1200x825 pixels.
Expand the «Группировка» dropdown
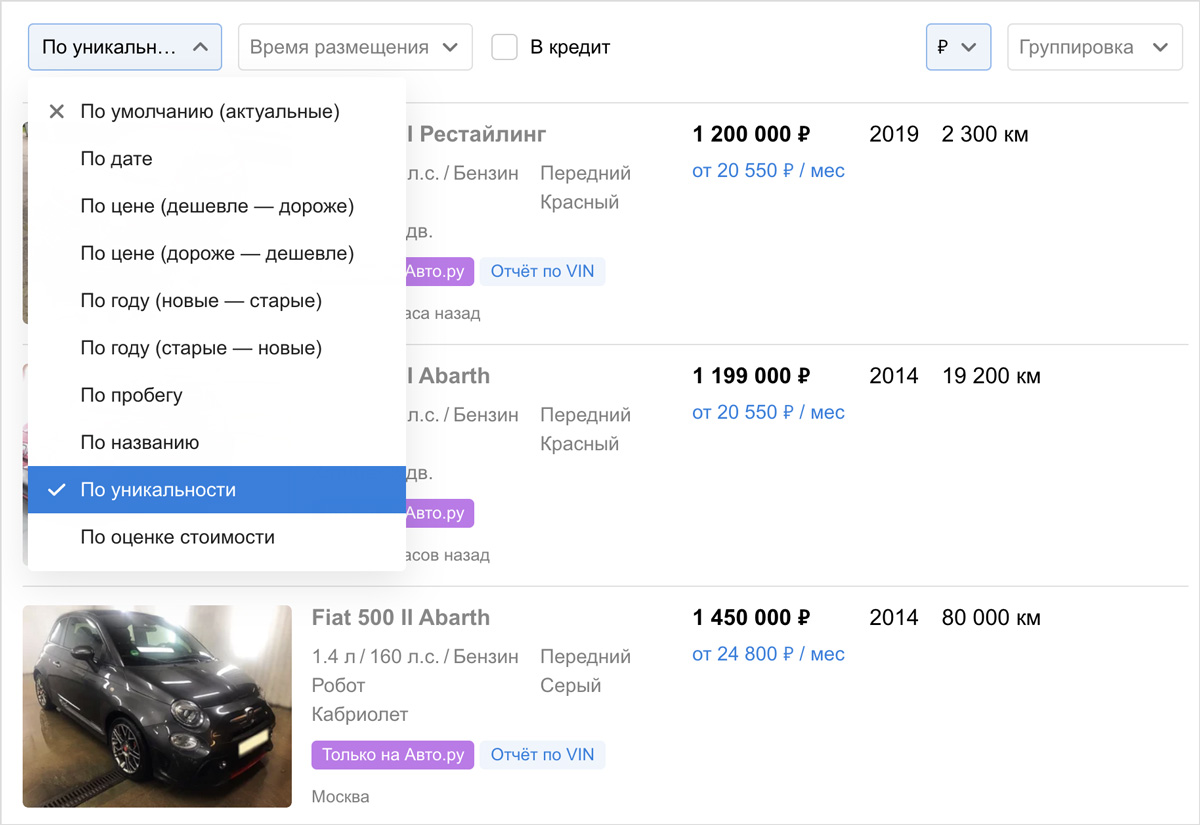point(1095,47)
